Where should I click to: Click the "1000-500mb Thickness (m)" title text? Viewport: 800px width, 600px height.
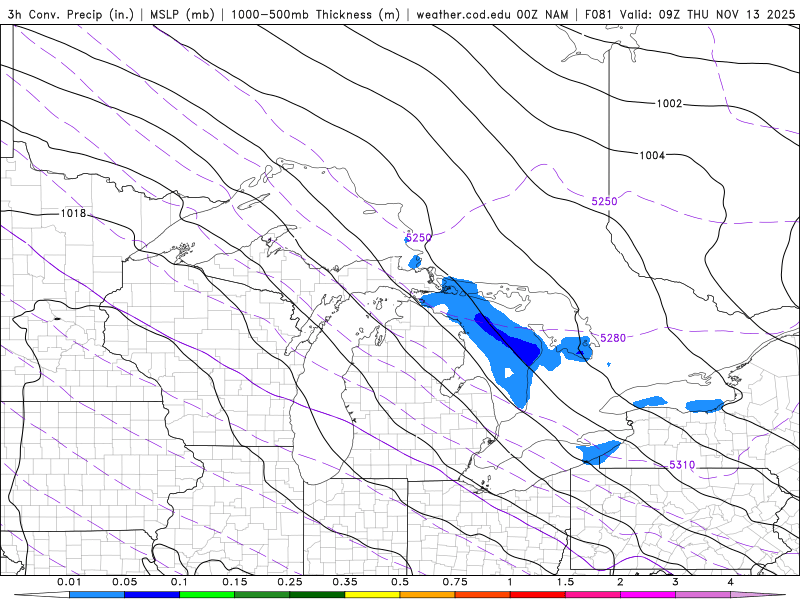315,14
